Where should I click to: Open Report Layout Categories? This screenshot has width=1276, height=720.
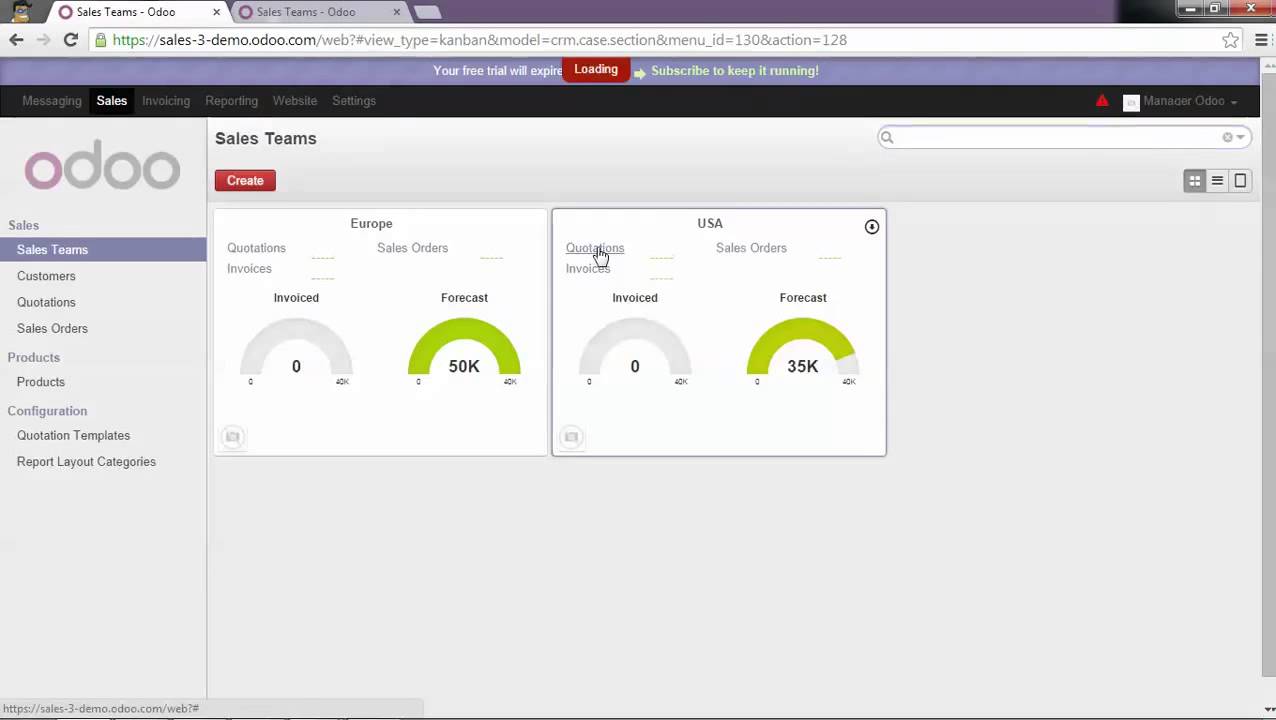[x=86, y=462]
